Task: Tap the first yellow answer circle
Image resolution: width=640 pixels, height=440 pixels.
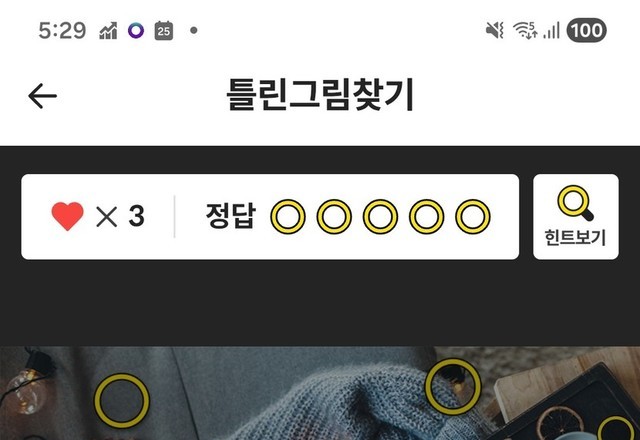Action: (288, 216)
